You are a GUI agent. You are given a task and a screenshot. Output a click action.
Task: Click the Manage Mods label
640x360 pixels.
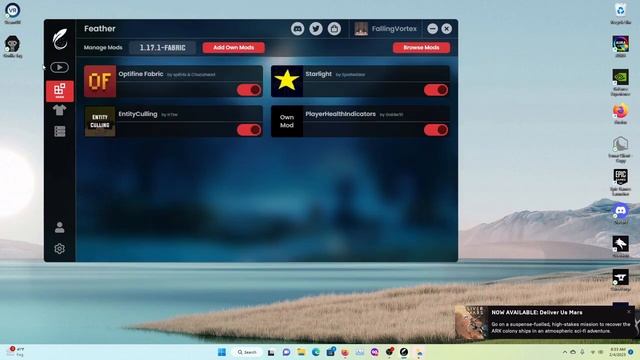103,48
